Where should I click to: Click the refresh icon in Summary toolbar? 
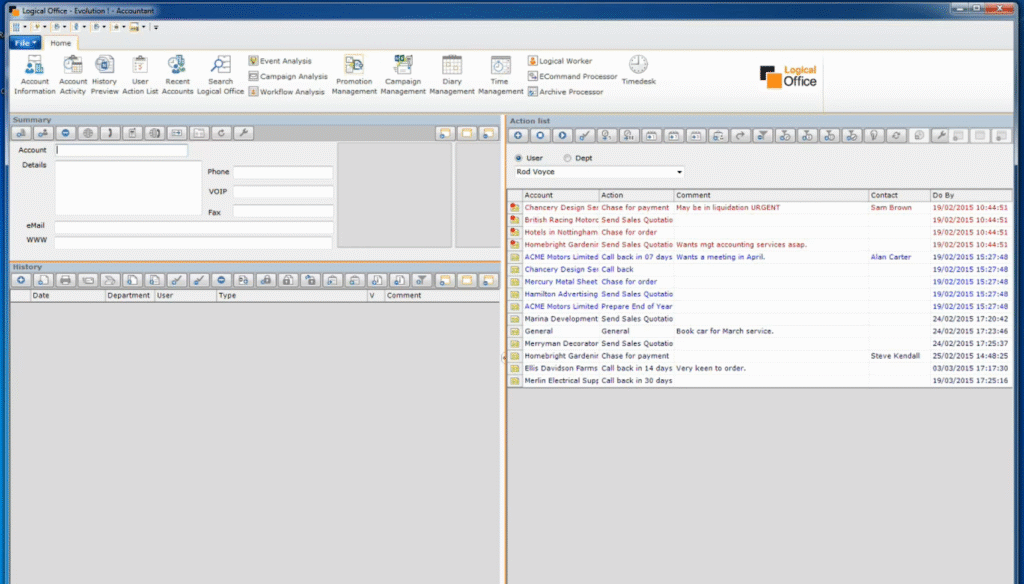point(221,133)
